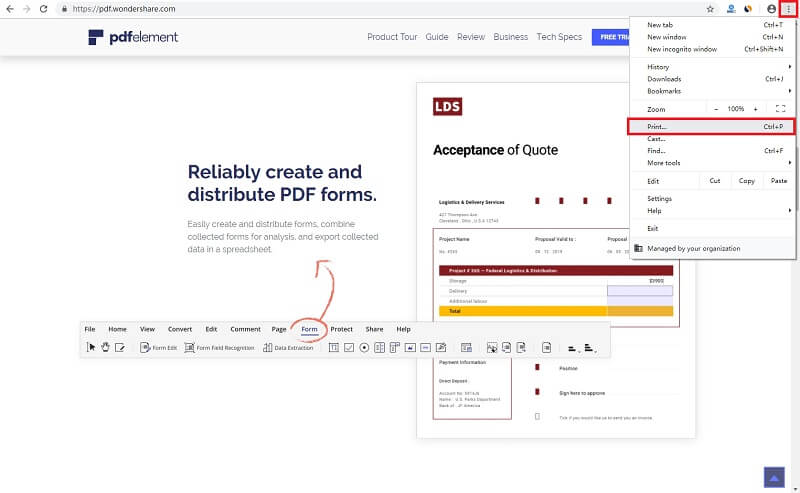Click the building icon beside Managed by organization
The width and height of the screenshot is (800, 493).
coord(638,248)
